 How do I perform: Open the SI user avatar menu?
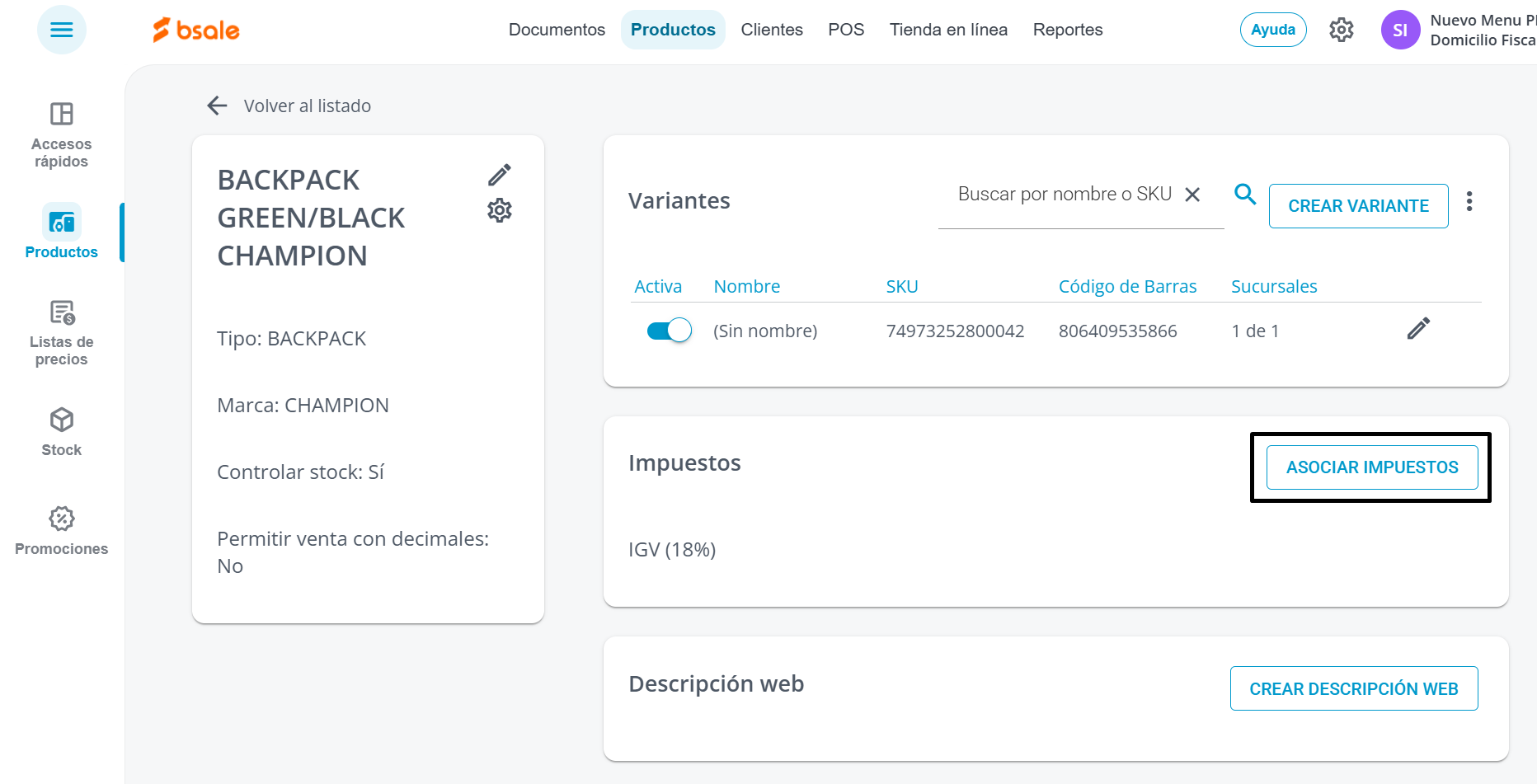click(1400, 30)
